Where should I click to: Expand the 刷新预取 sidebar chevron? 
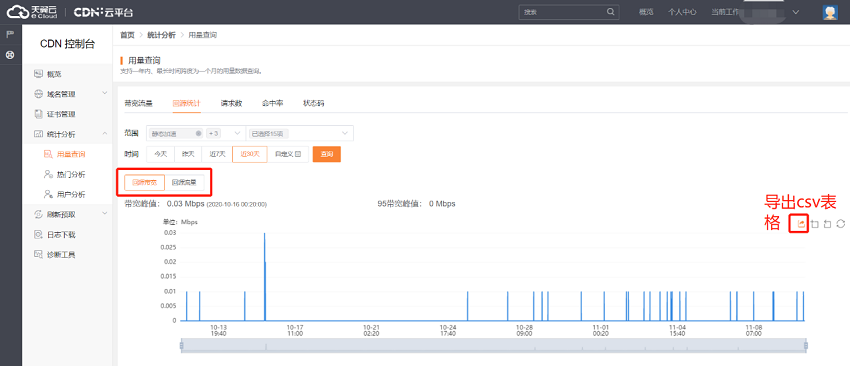tap(105, 214)
